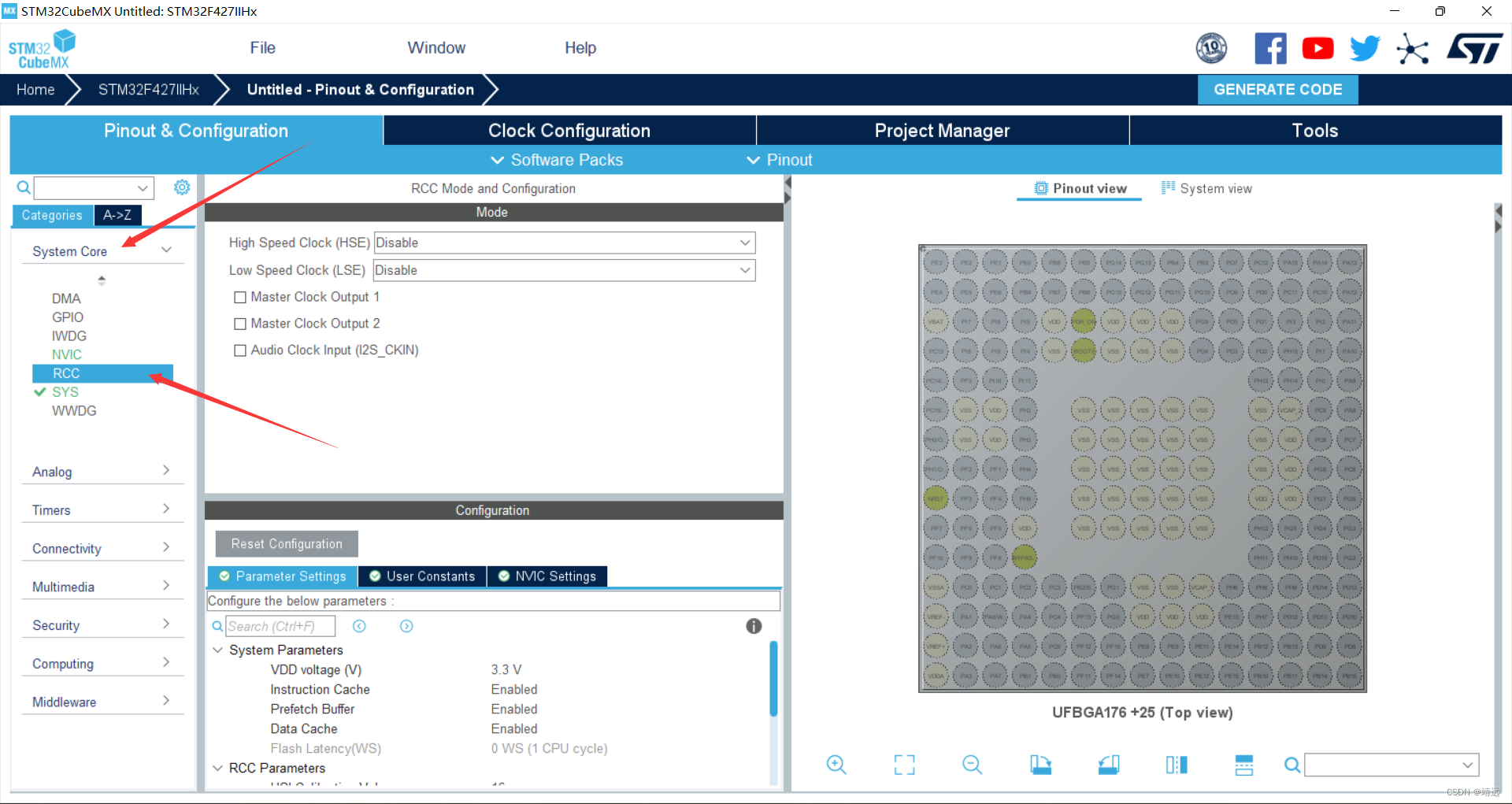Enable the Master Clock Output 1 checkbox

pyautogui.click(x=240, y=298)
